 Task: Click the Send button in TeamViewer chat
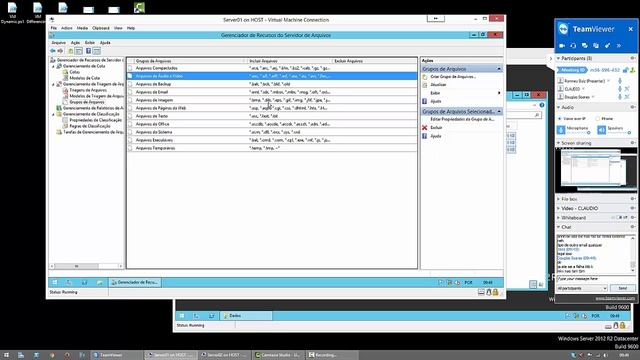pos(622,288)
